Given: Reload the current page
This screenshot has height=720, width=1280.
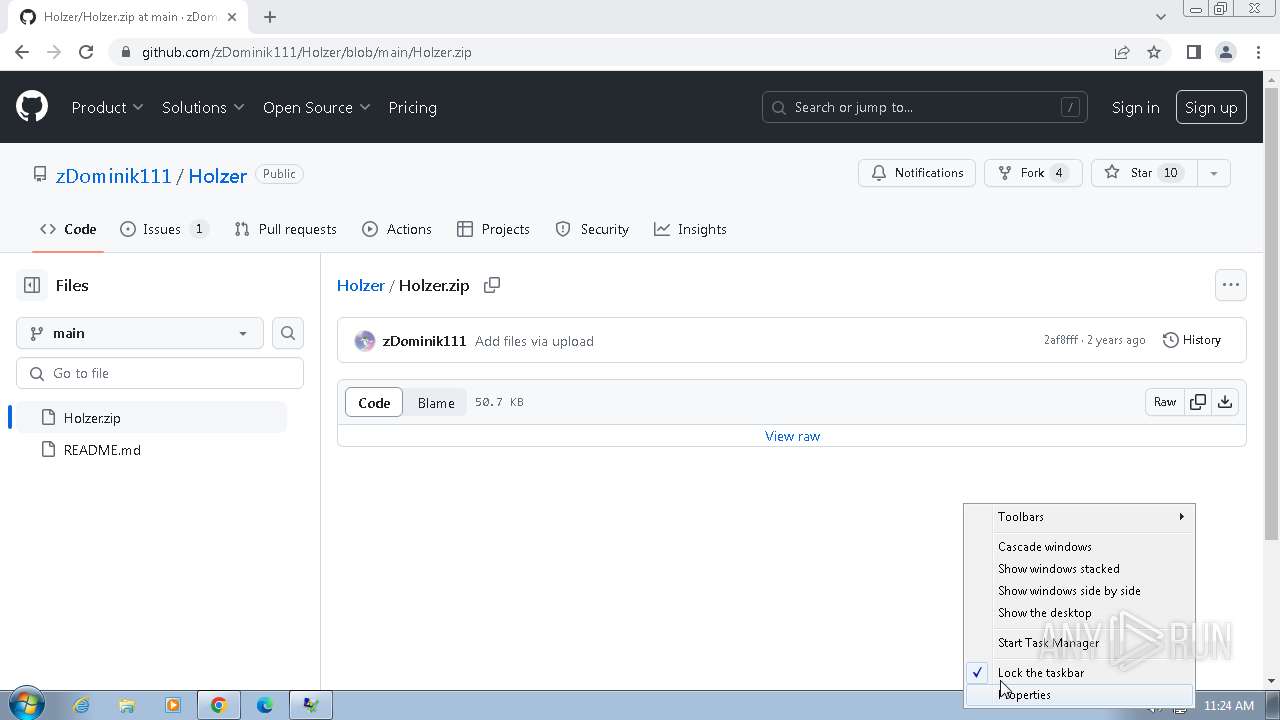Looking at the screenshot, I should pyautogui.click(x=86, y=52).
